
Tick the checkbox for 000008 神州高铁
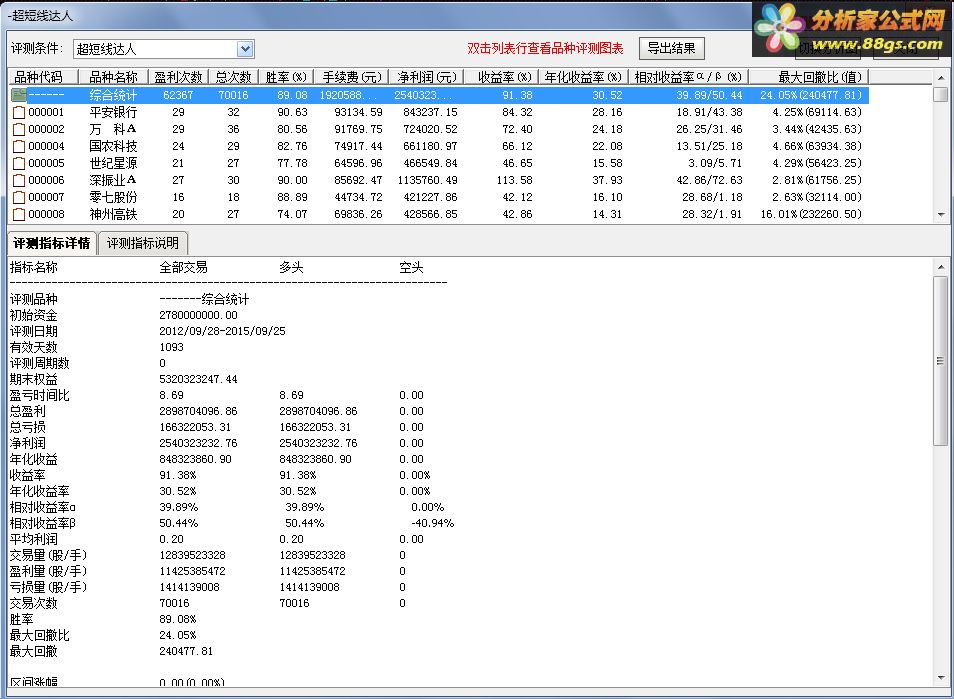tap(19, 215)
